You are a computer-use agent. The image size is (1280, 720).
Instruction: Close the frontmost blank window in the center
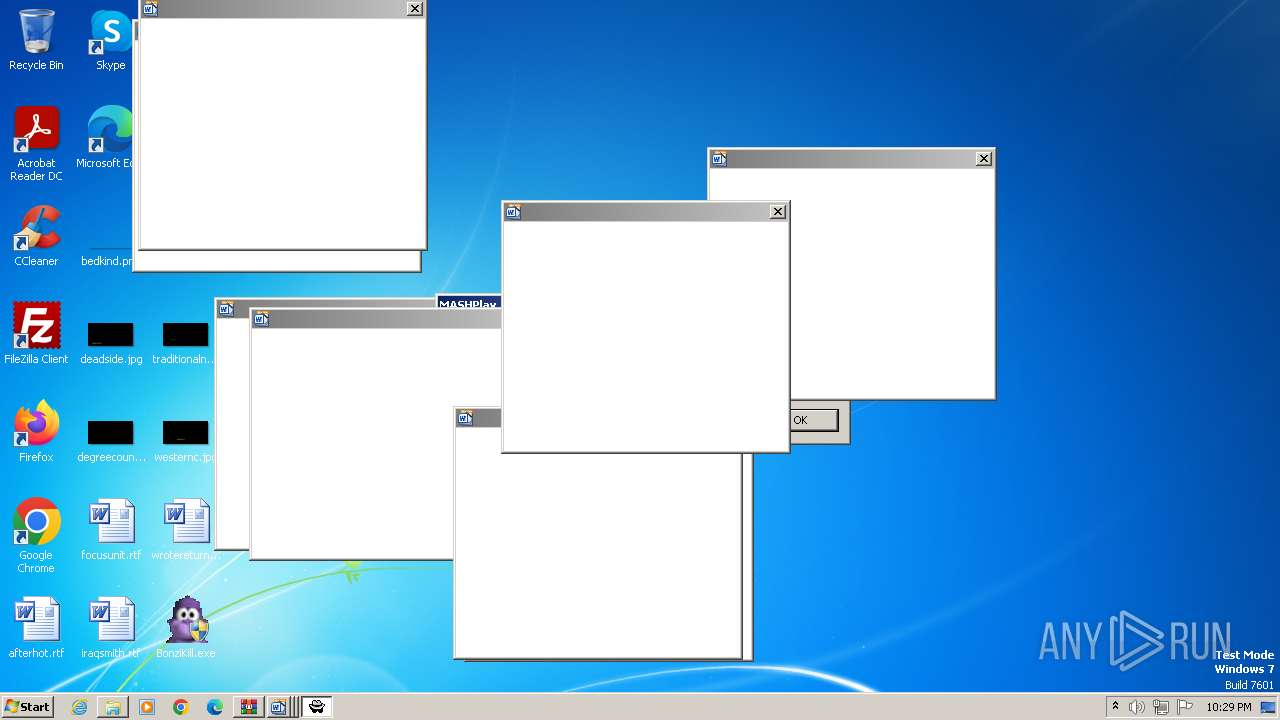(x=778, y=212)
